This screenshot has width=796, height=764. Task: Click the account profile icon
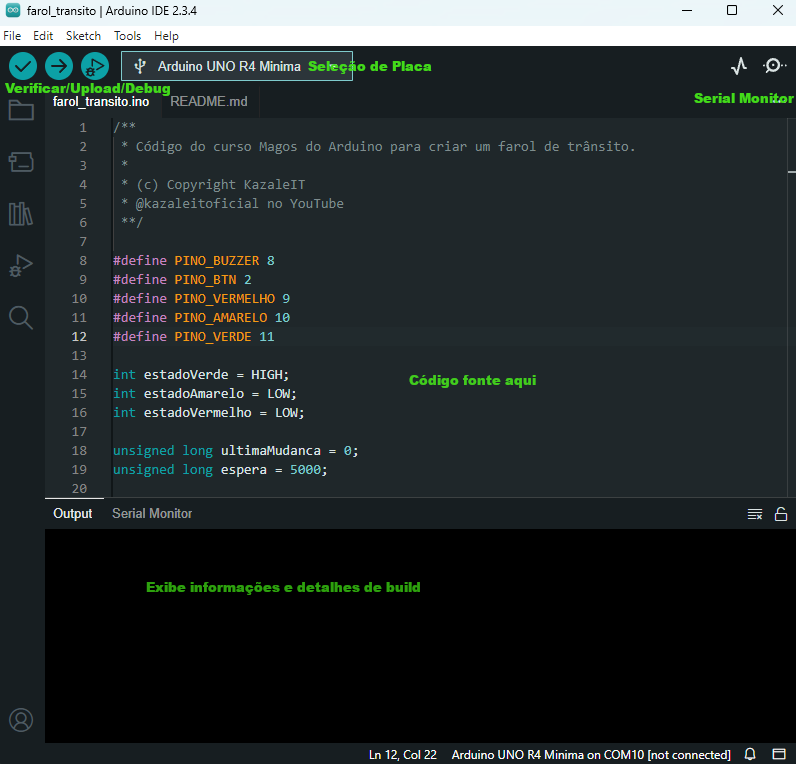coord(21,720)
